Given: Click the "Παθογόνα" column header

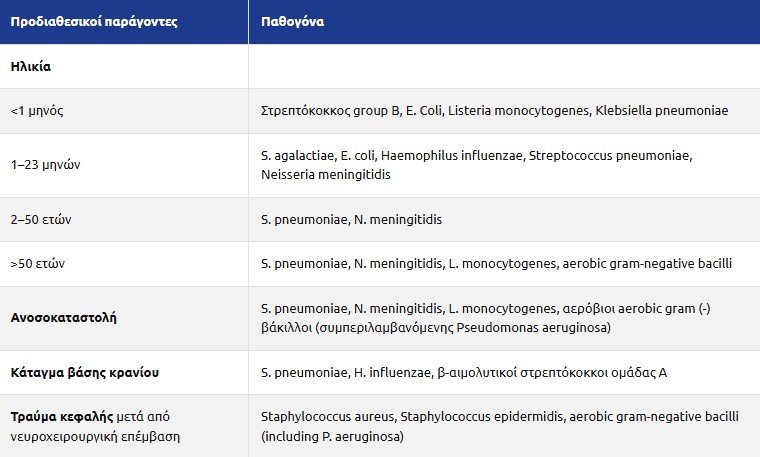Looking at the screenshot, I should coord(292,21).
